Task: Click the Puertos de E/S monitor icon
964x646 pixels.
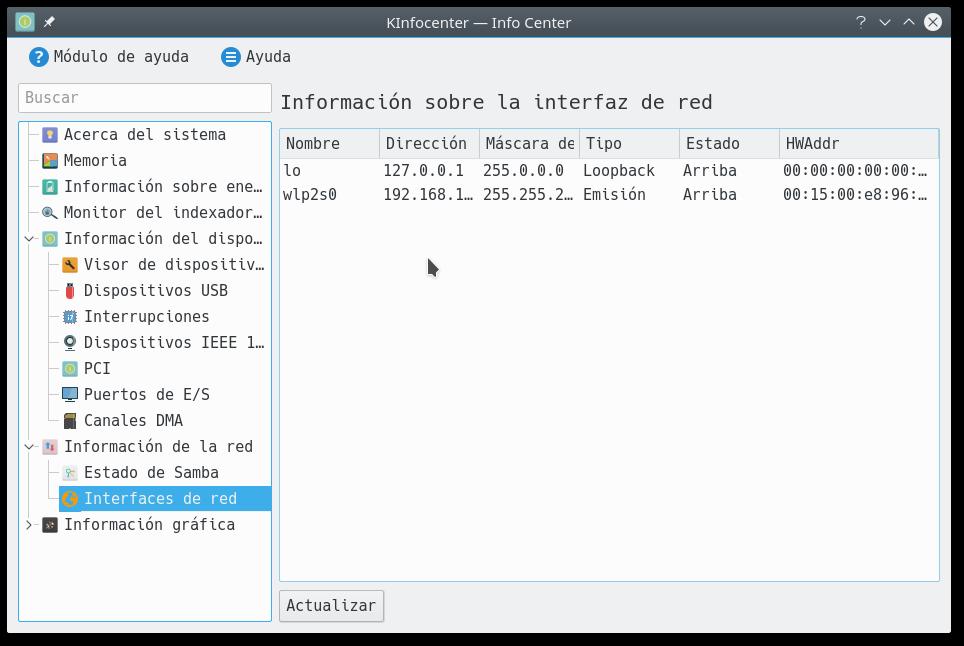Action: click(x=69, y=394)
